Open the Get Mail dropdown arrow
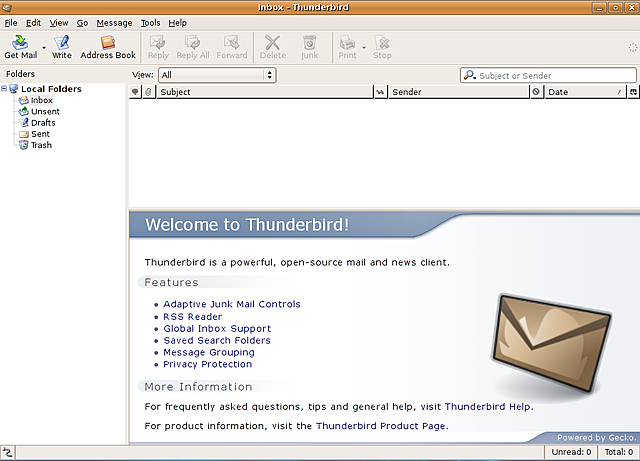The height and width of the screenshot is (461, 640). (x=44, y=47)
